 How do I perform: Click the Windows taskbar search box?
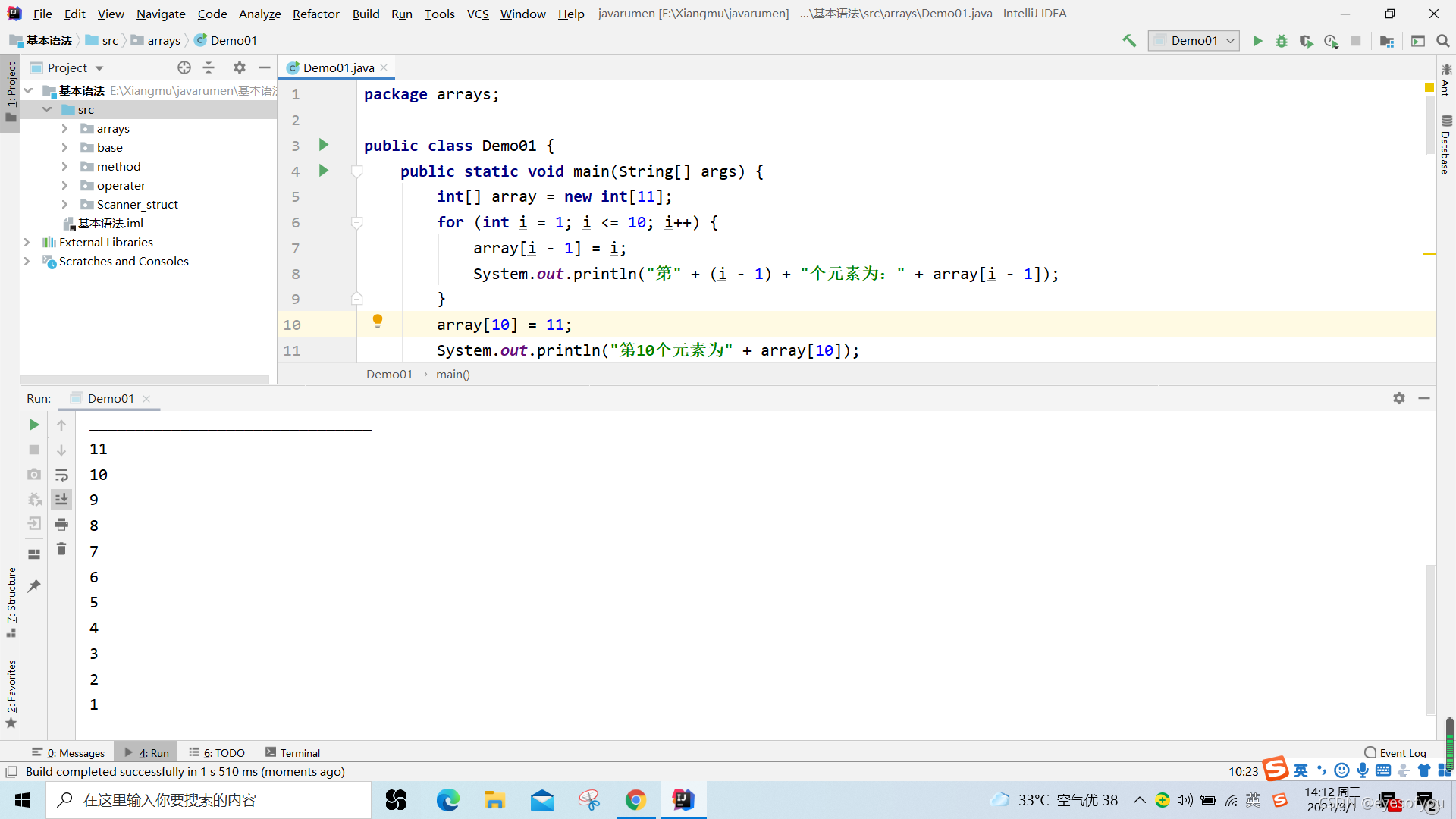[x=209, y=800]
